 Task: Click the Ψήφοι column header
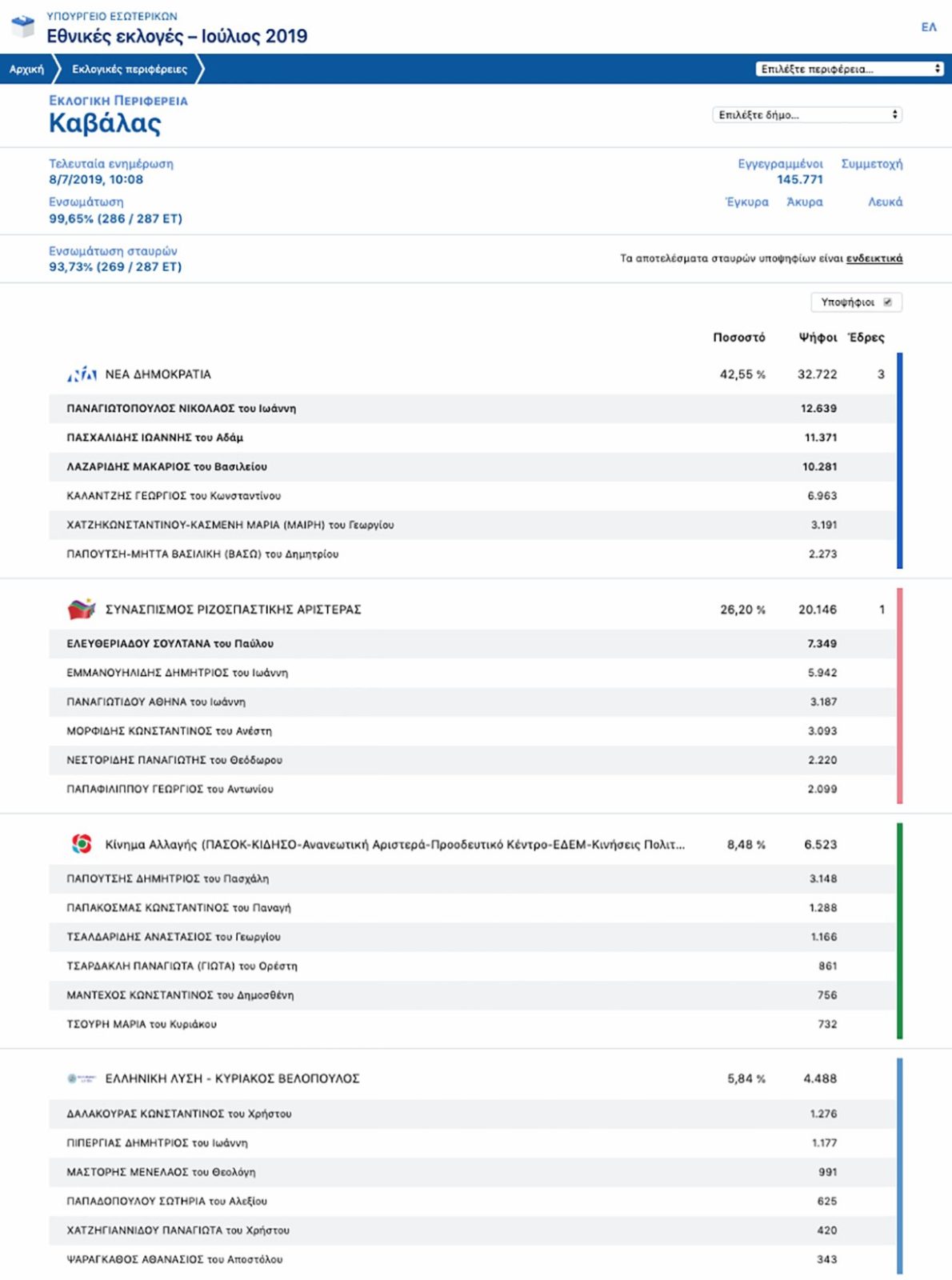click(818, 337)
